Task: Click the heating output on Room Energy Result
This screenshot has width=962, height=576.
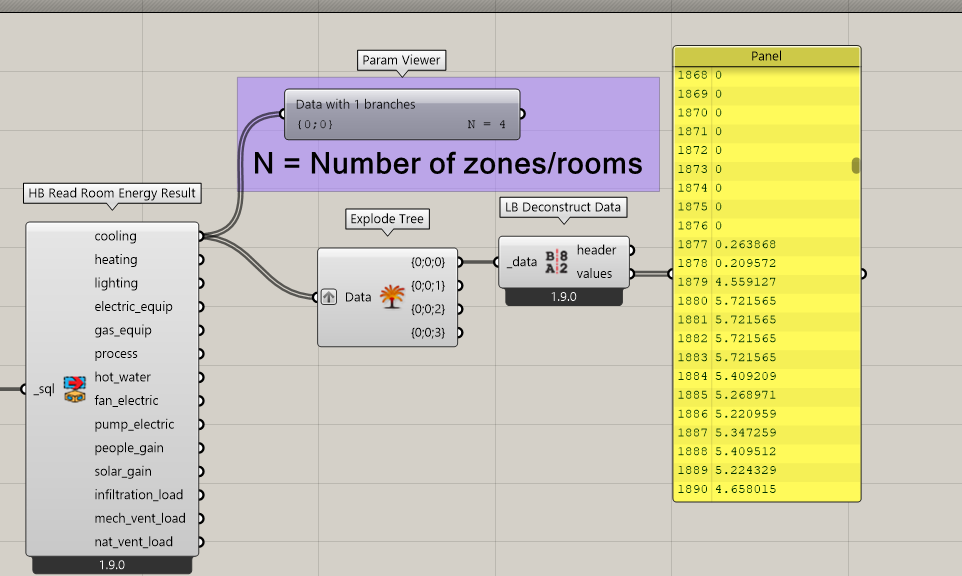Action: click(116, 259)
